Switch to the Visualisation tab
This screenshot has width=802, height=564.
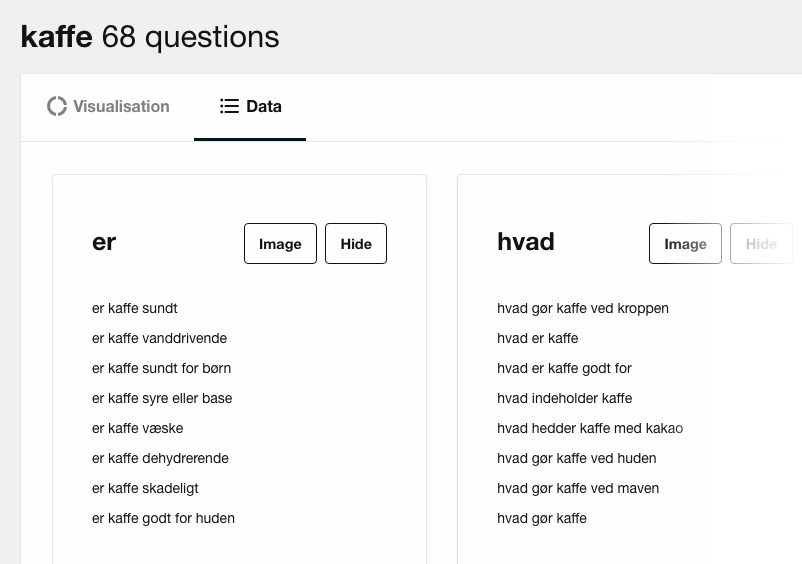(x=109, y=106)
